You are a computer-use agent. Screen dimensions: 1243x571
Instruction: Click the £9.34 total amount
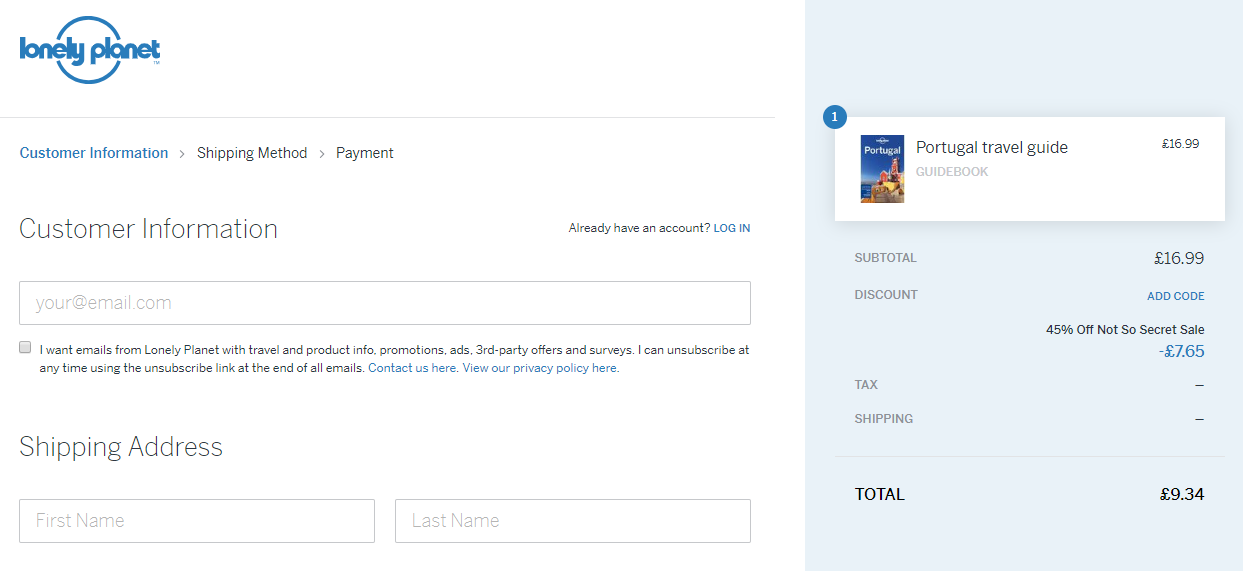(1182, 494)
